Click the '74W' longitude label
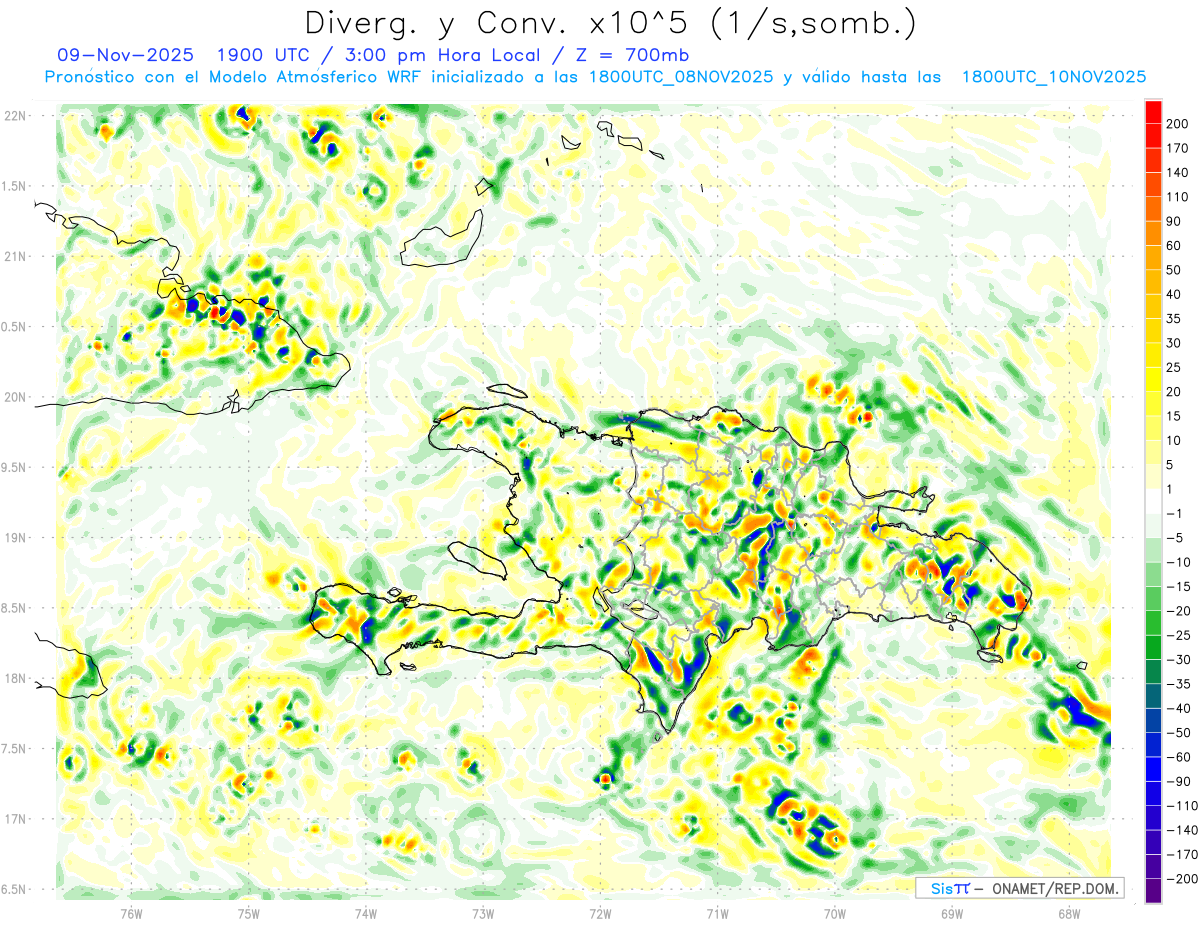 [x=366, y=913]
